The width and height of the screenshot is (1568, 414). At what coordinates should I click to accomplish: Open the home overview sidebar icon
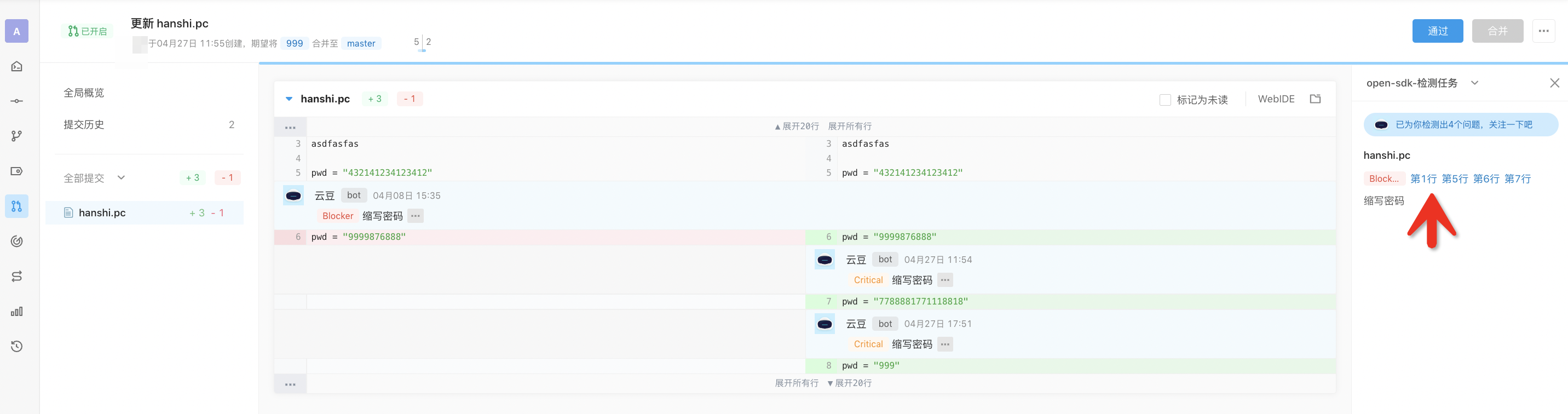point(16,66)
